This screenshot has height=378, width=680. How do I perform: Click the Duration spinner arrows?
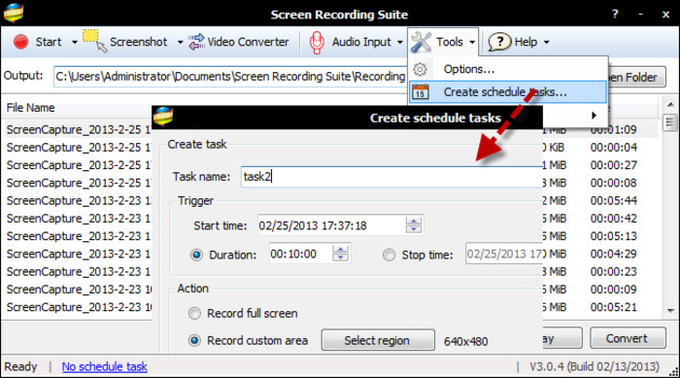pyautogui.click(x=340, y=254)
